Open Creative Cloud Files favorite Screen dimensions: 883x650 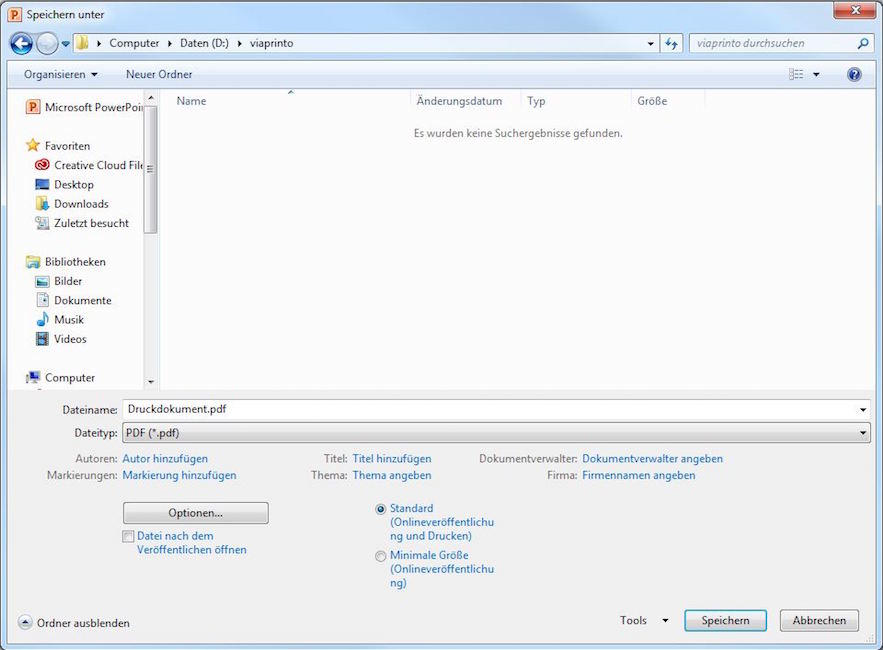pos(90,165)
